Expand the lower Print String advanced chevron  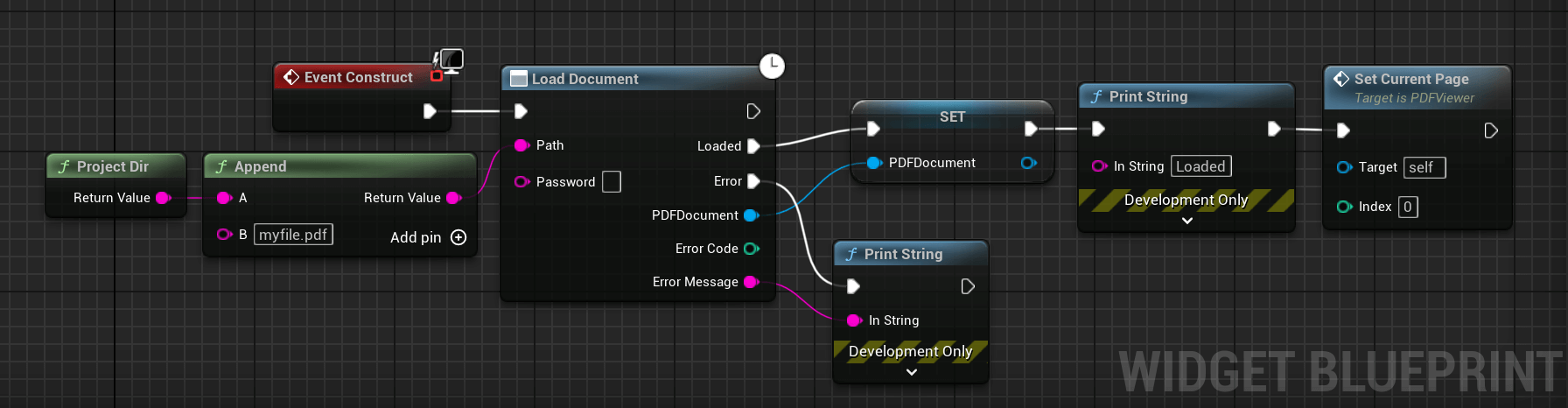tap(911, 372)
